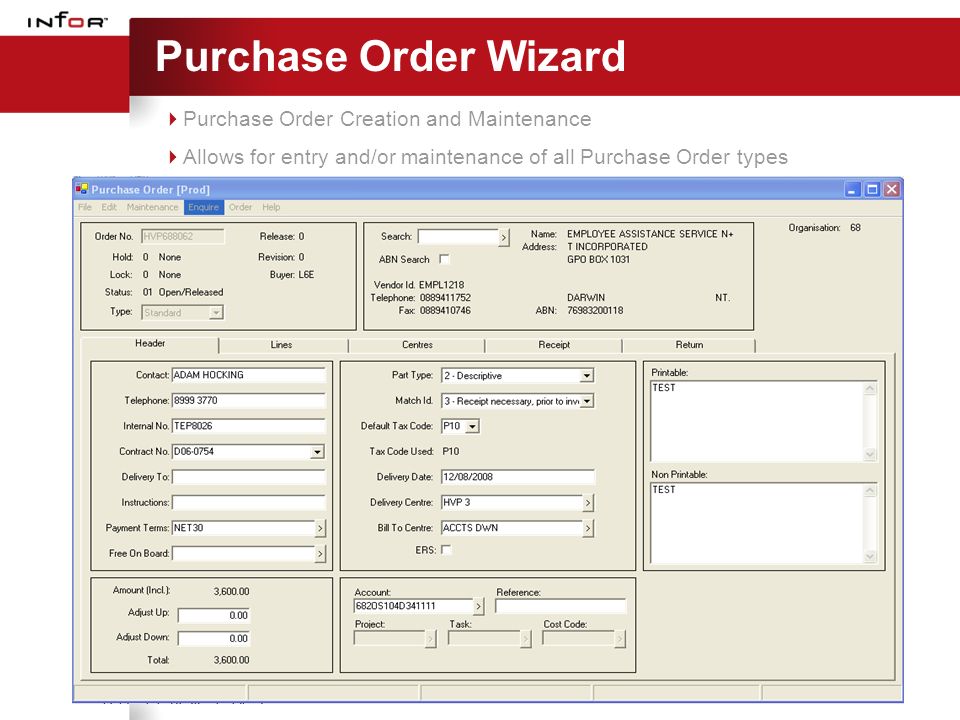Open the Maintenance menu
Image resolution: width=960 pixels, height=720 pixels.
click(x=152, y=207)
